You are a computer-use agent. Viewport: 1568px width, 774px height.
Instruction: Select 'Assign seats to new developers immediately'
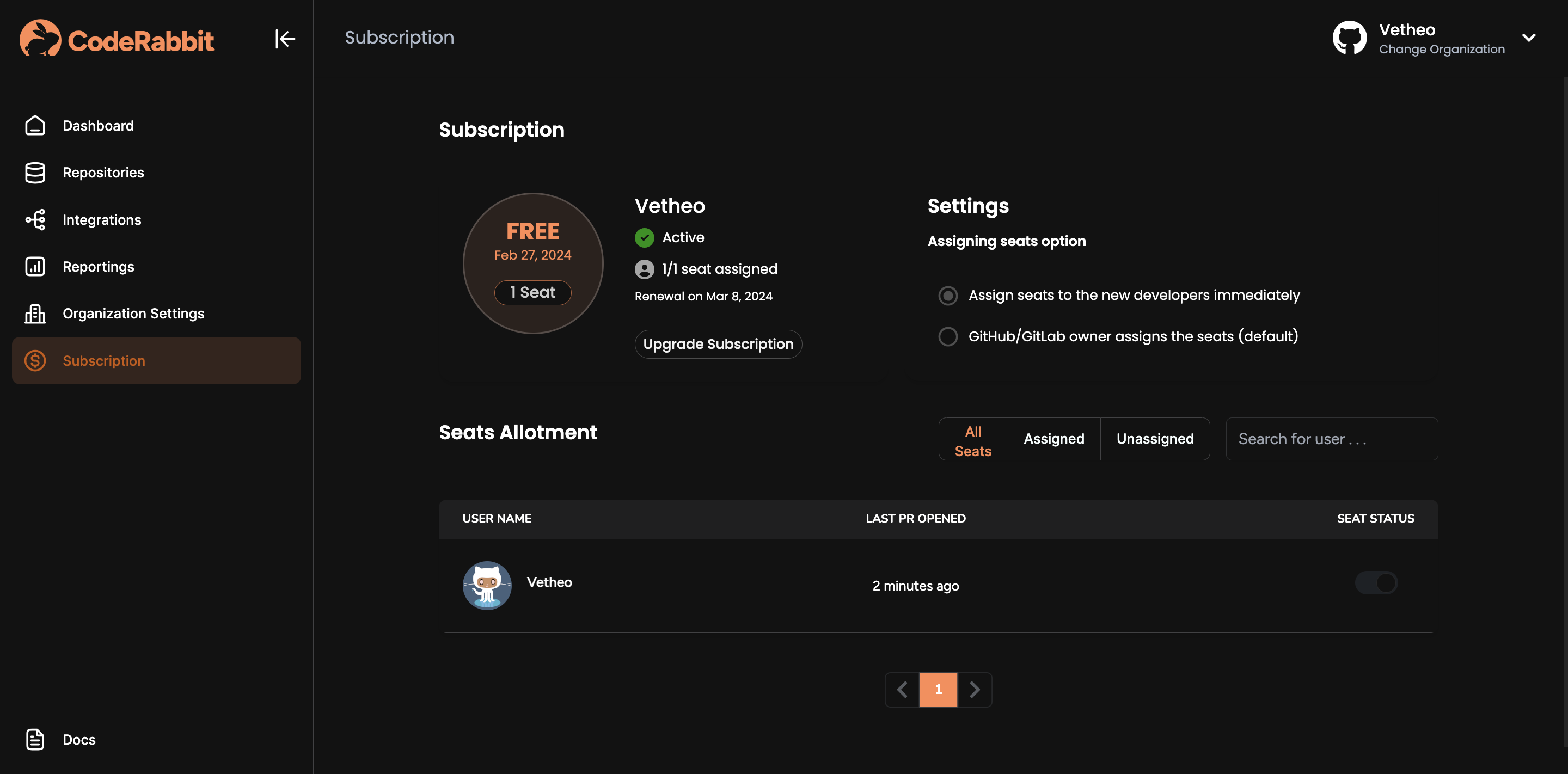[948, 295]
